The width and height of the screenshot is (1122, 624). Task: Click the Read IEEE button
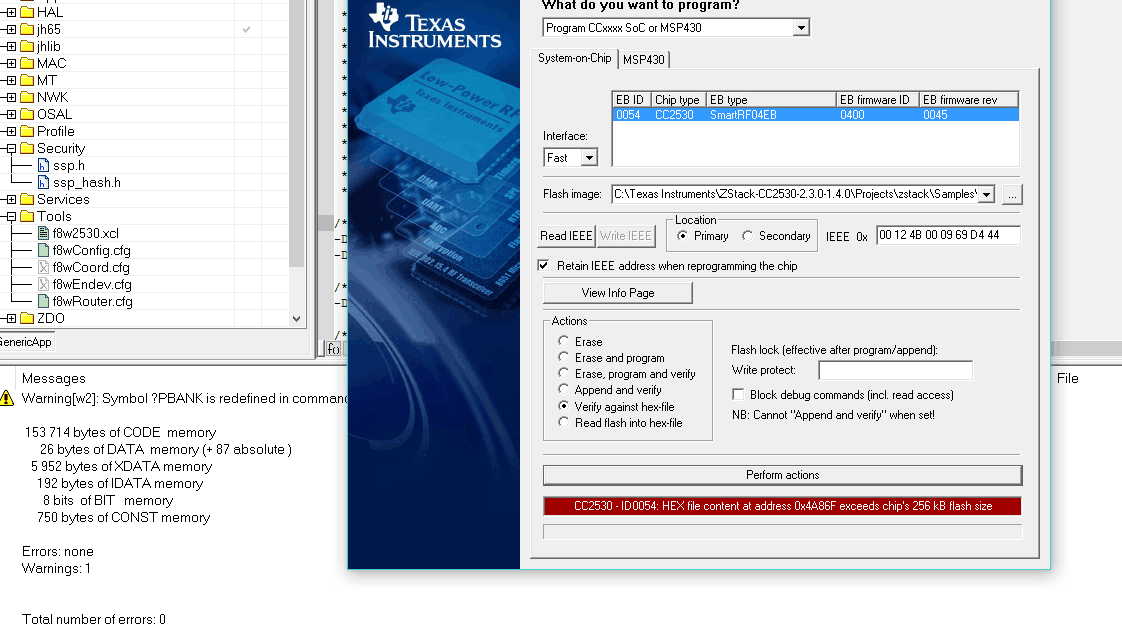click(566, 236)
